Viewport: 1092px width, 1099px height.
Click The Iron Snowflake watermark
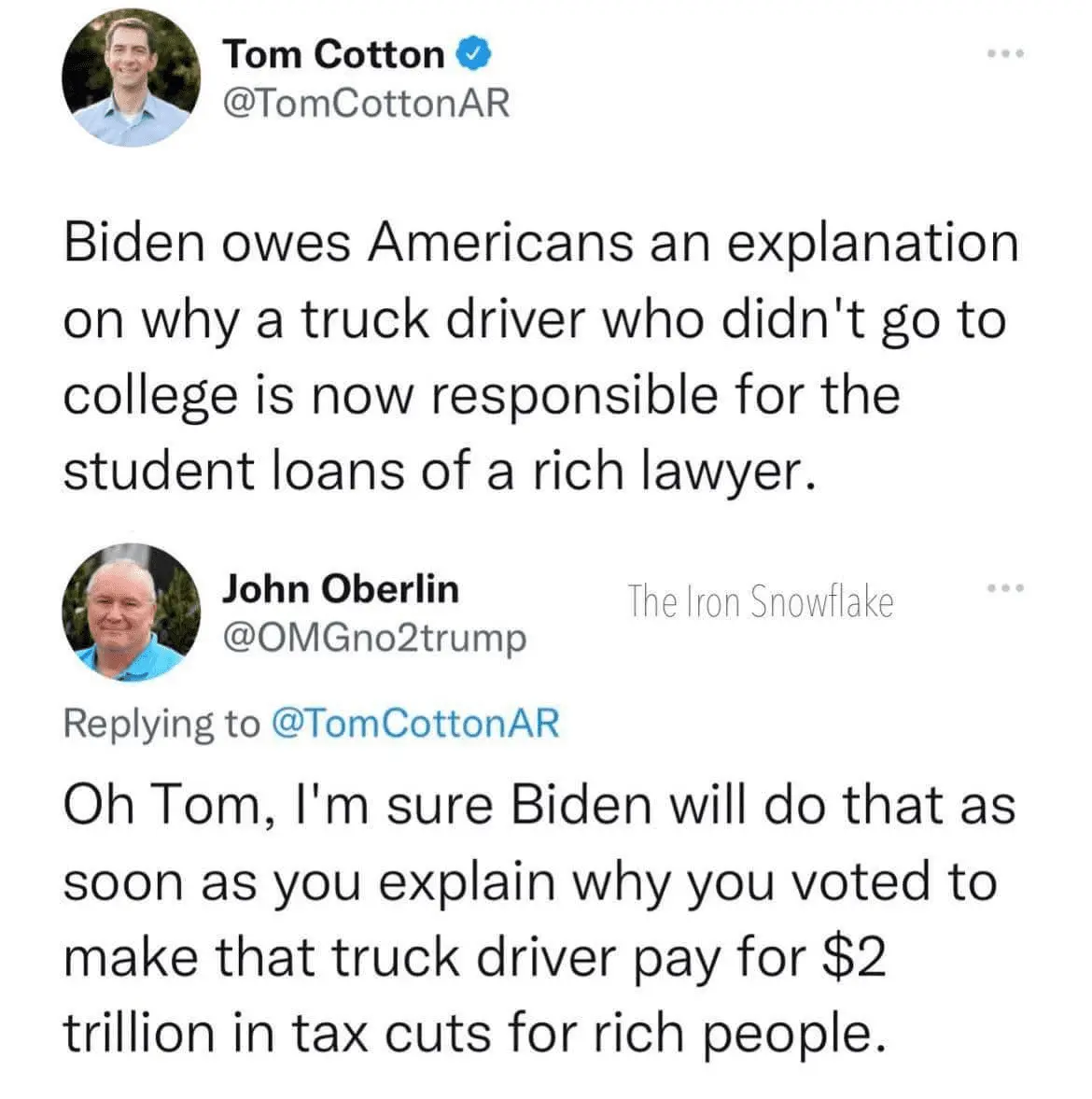[760, 600]
